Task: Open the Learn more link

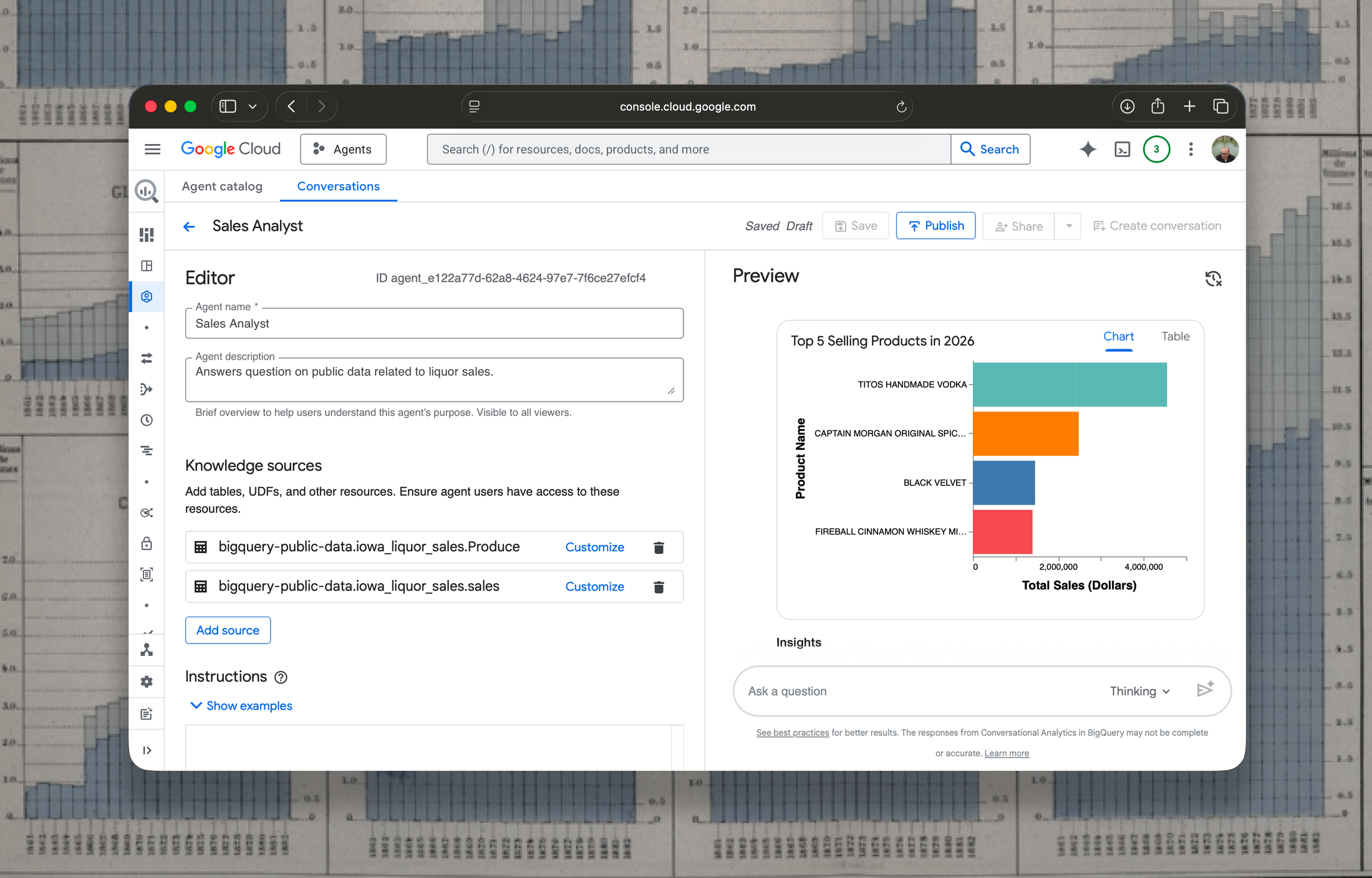Action: click(1007, 753)
